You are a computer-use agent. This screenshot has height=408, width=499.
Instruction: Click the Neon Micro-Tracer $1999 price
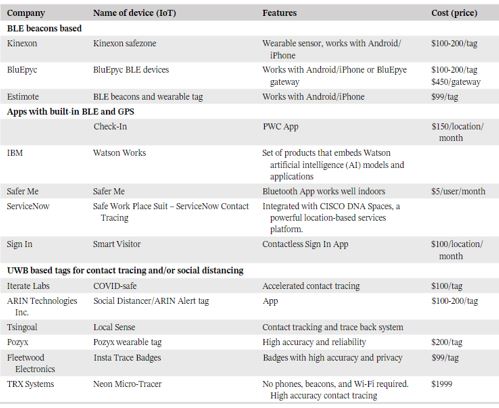(441, 384)
